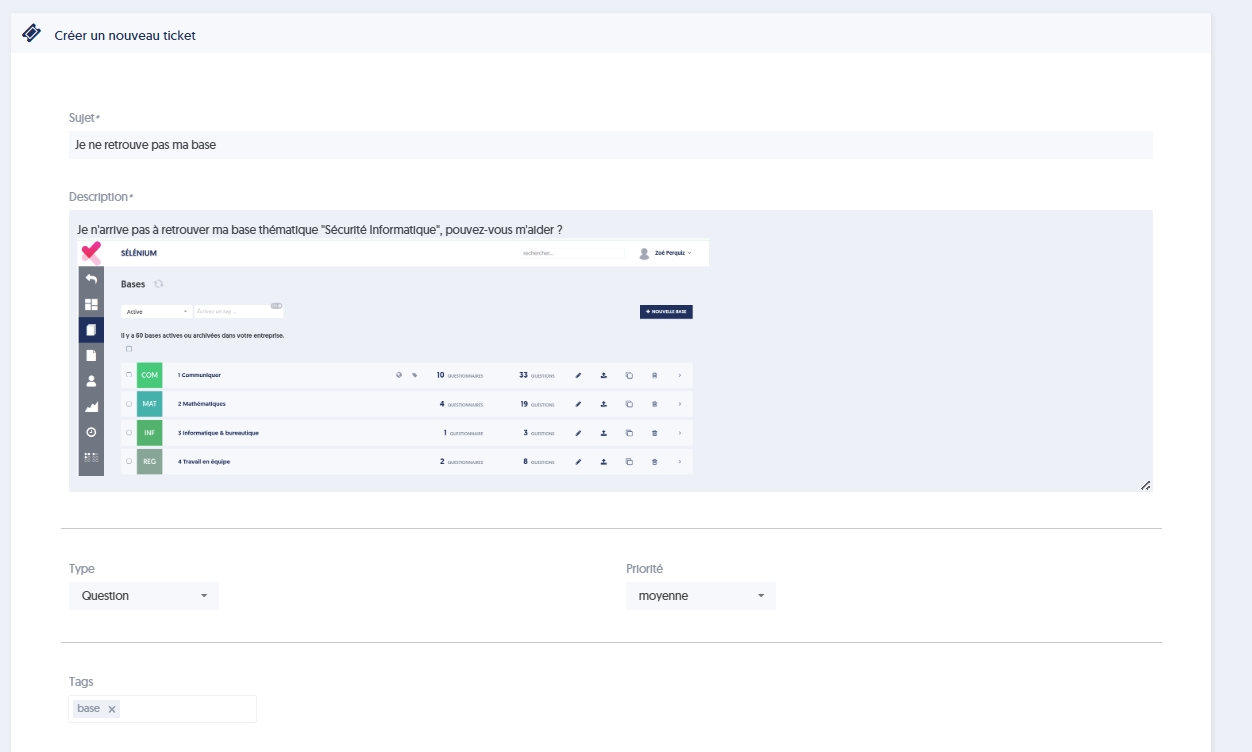The image size is (1252, 752).
Task: Click the 'Écrivez un tag' field in embedded screenshot
Action: [x=237, y=312]
